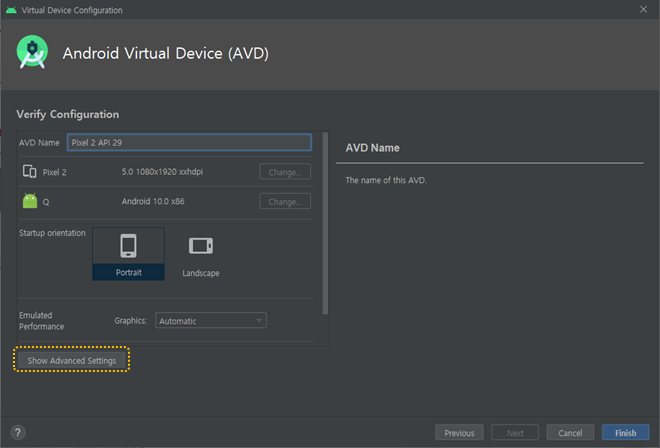Click the 'Startup orientation' label
The width and height of the screenshot is (660, 448).
click(52, 233)
